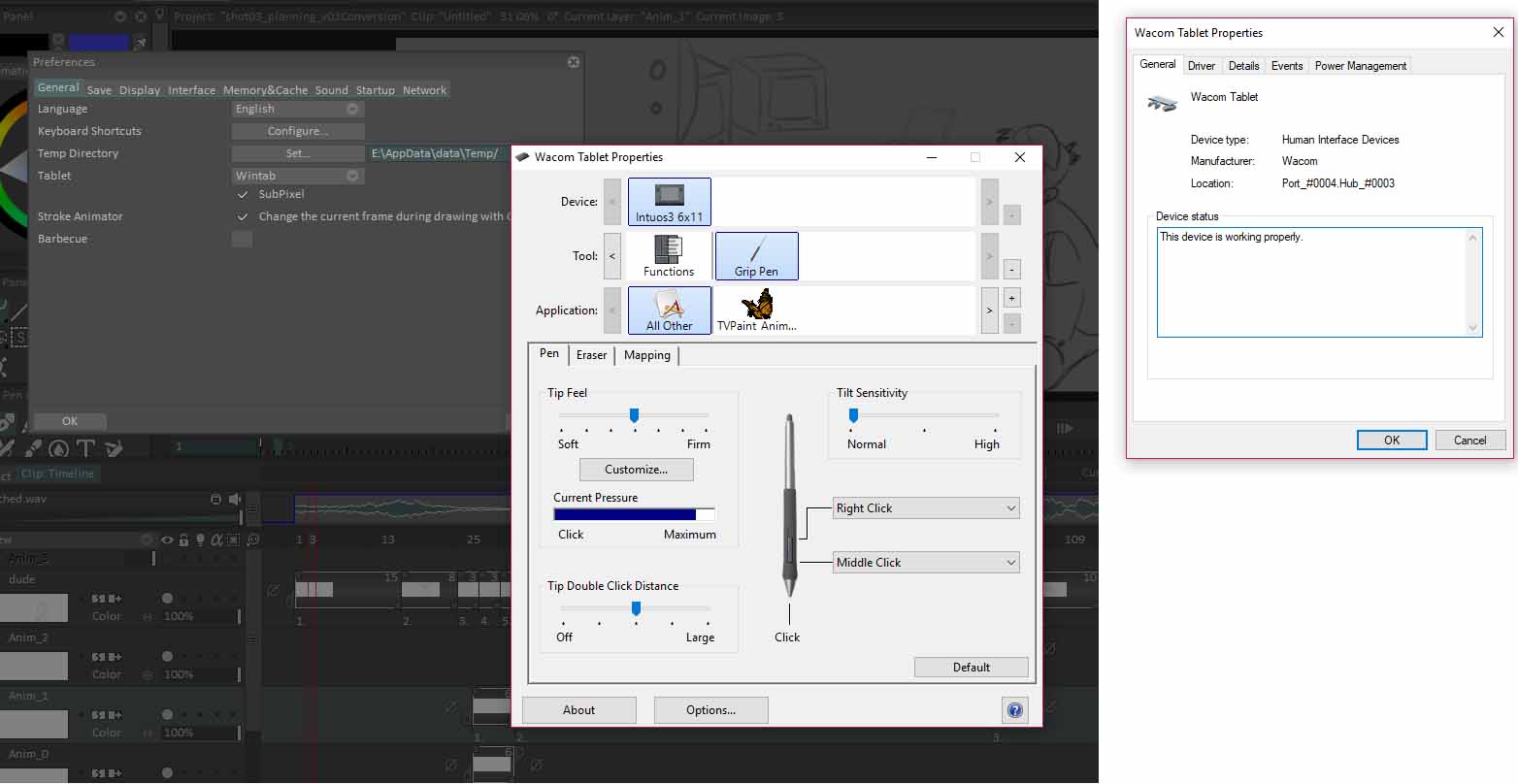Click the eye icon in the timeline header
The height and width of the screenshot is (784, 1518).
point(167,539)
